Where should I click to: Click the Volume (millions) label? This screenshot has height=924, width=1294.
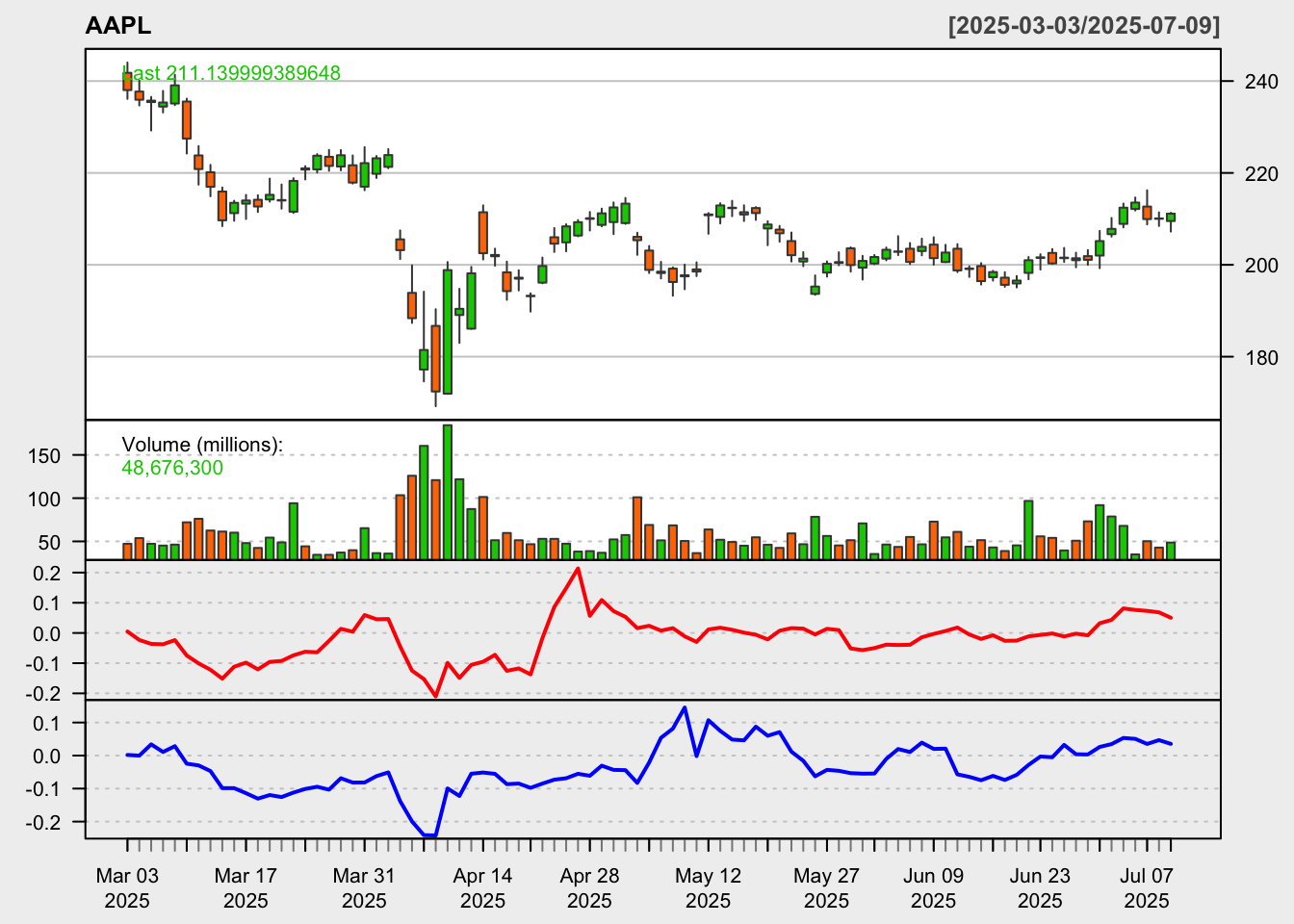[202, 445]
